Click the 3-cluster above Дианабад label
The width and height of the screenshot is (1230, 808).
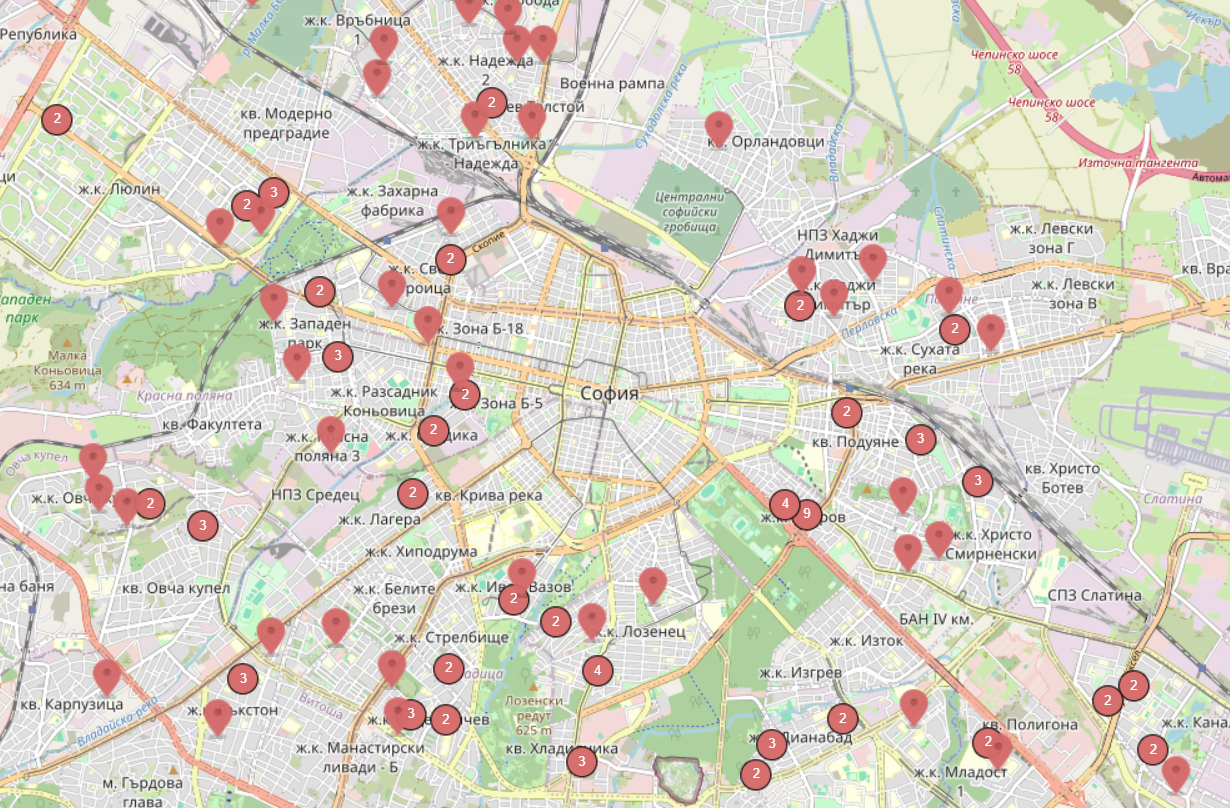pyautogui.click(x=771, y=744)
